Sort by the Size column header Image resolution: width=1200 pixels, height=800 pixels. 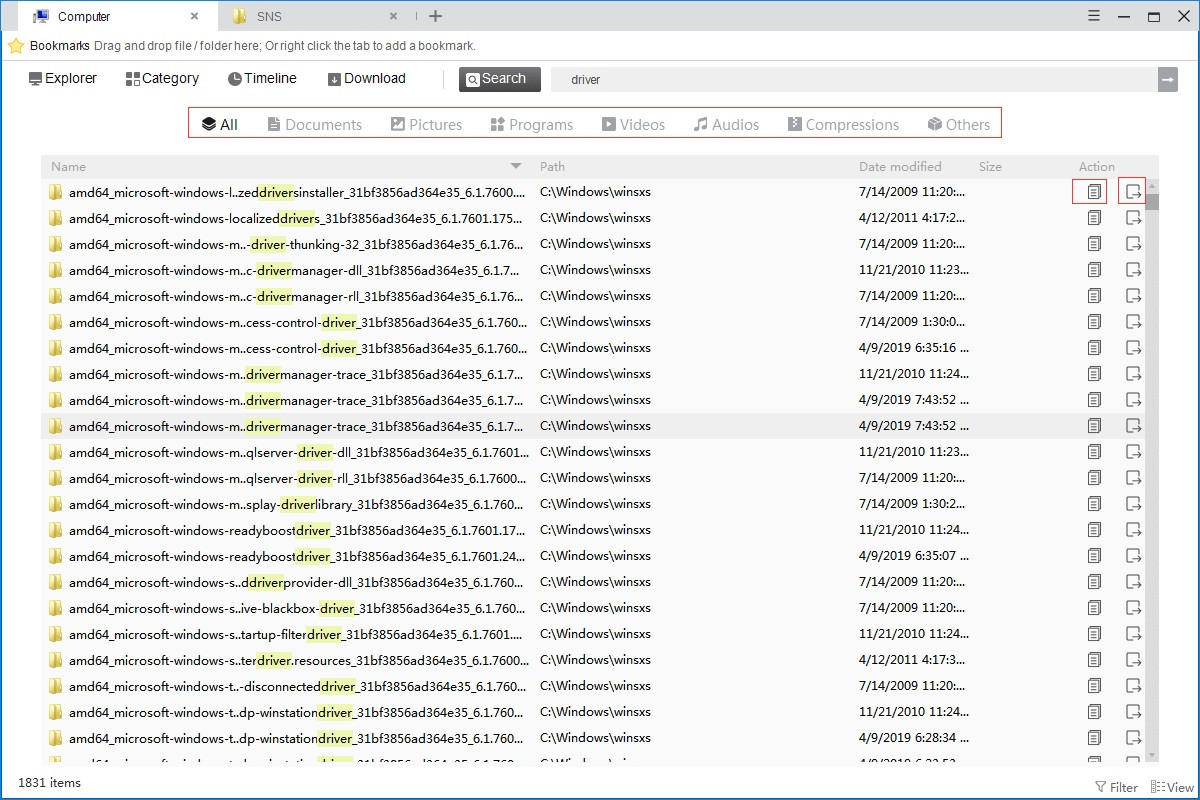[990, 166]
